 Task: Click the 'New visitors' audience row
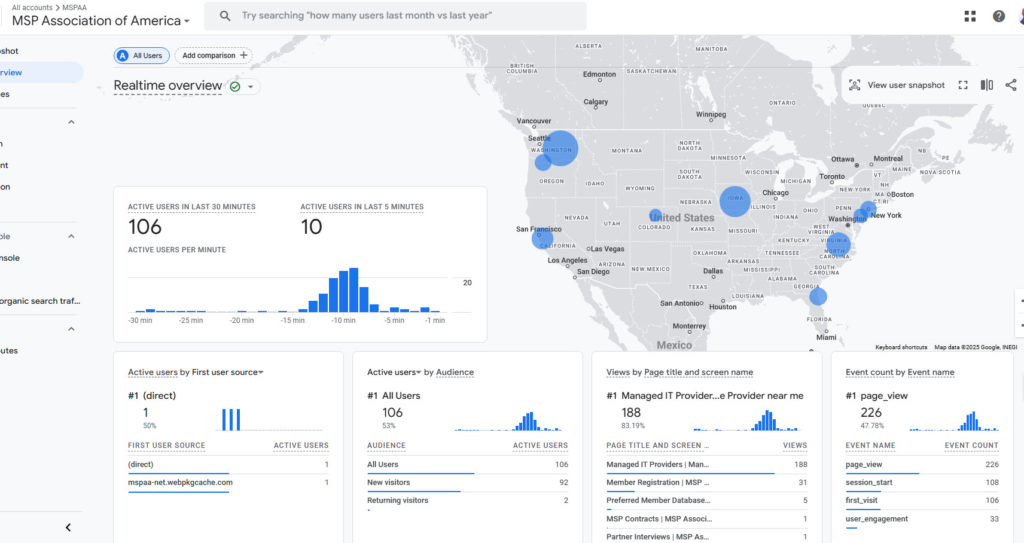(x=467, y=483)
